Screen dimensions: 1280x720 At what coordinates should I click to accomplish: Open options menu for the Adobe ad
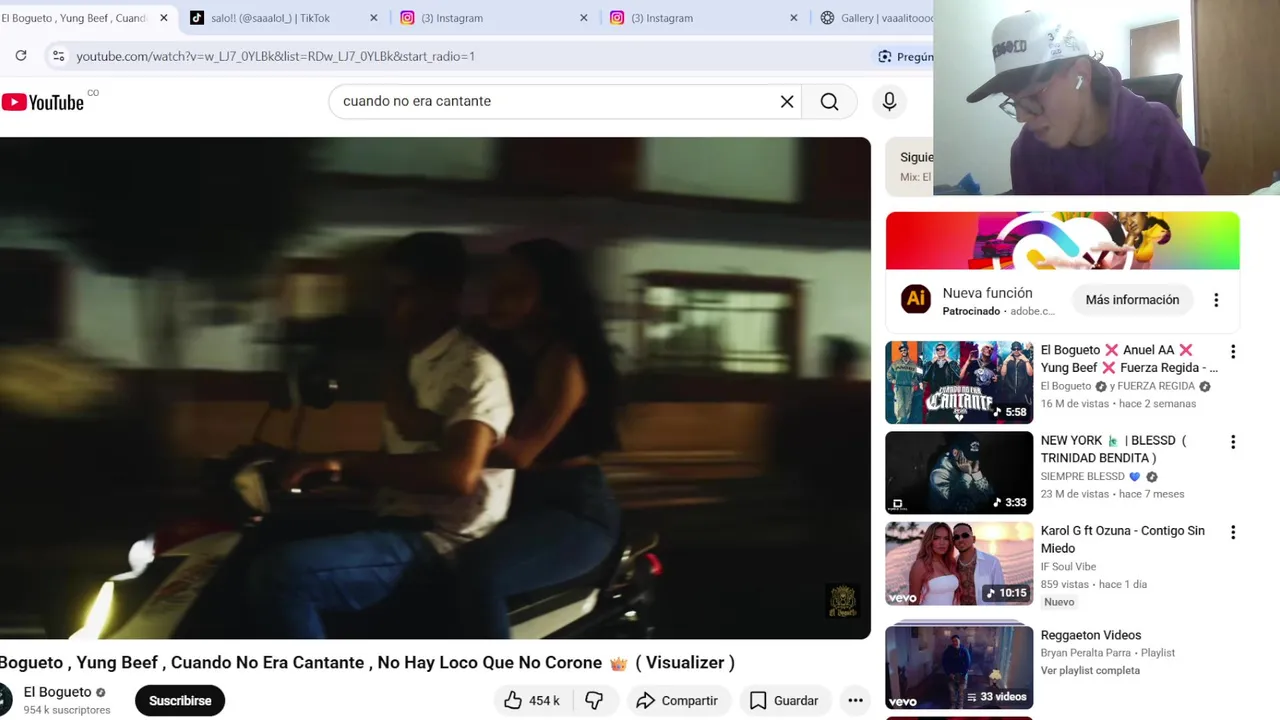click(1216, 300)
